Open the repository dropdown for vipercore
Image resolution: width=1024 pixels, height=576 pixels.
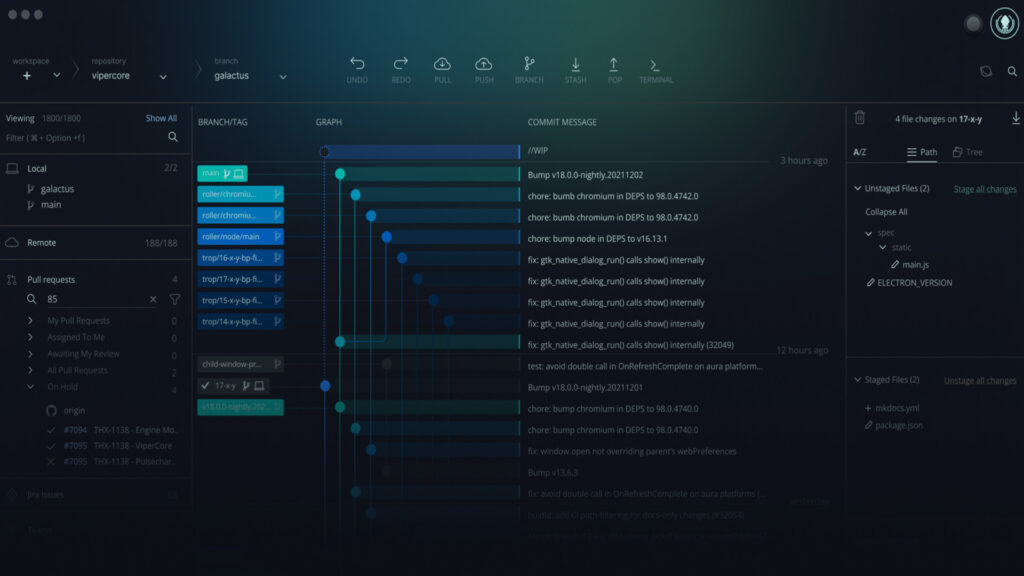tap(163, 76)
